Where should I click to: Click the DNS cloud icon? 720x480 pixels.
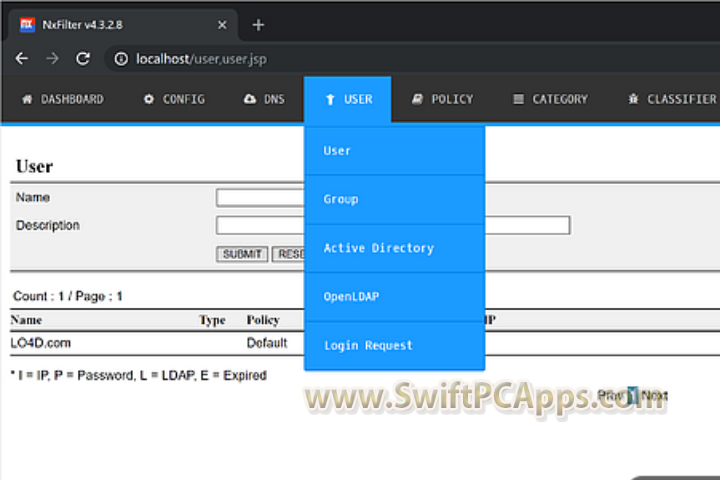(250, 99)
